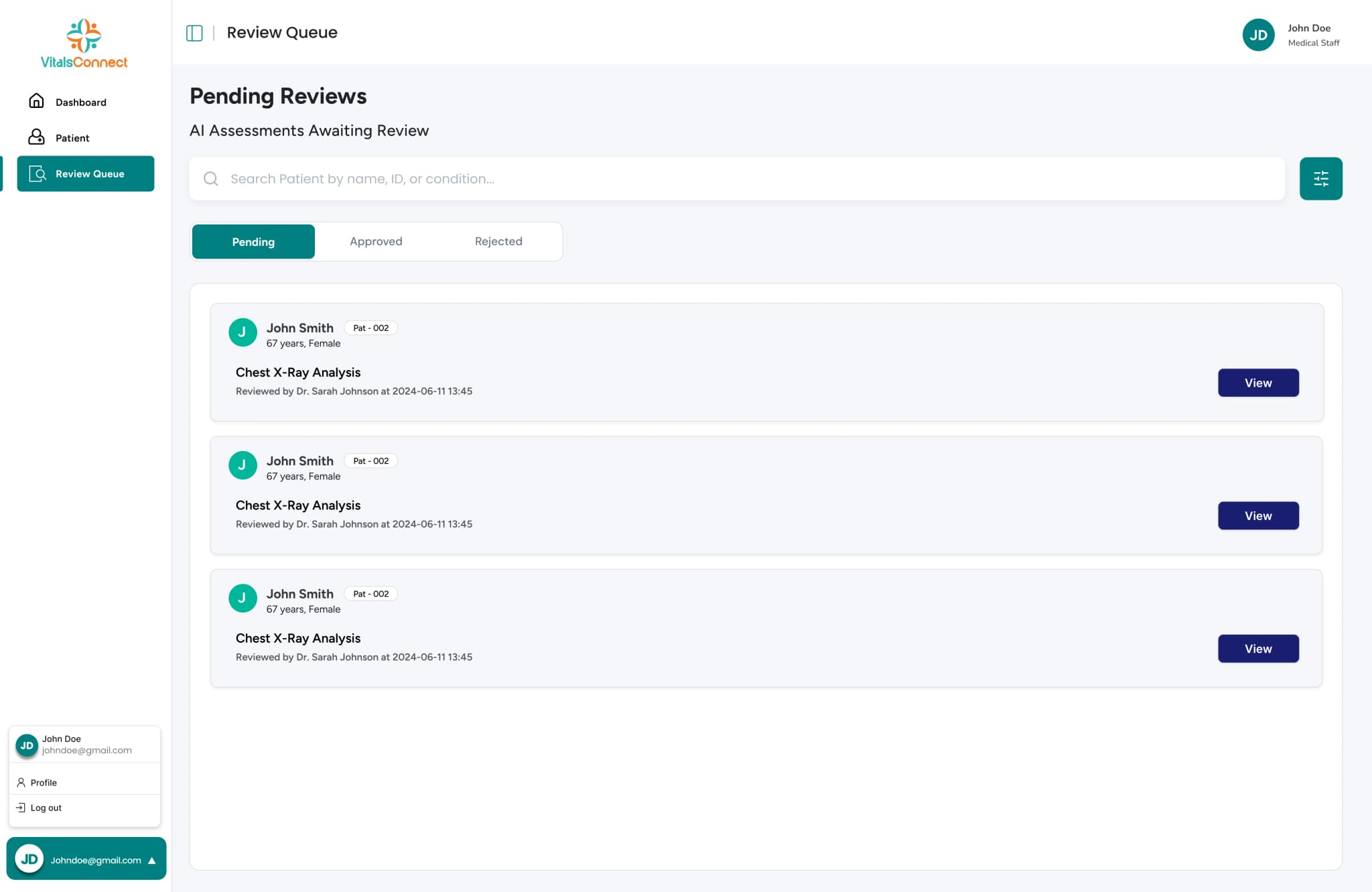Click the JD avatar in account popup
Screen dimensions: 1372x892
[27, 745]
